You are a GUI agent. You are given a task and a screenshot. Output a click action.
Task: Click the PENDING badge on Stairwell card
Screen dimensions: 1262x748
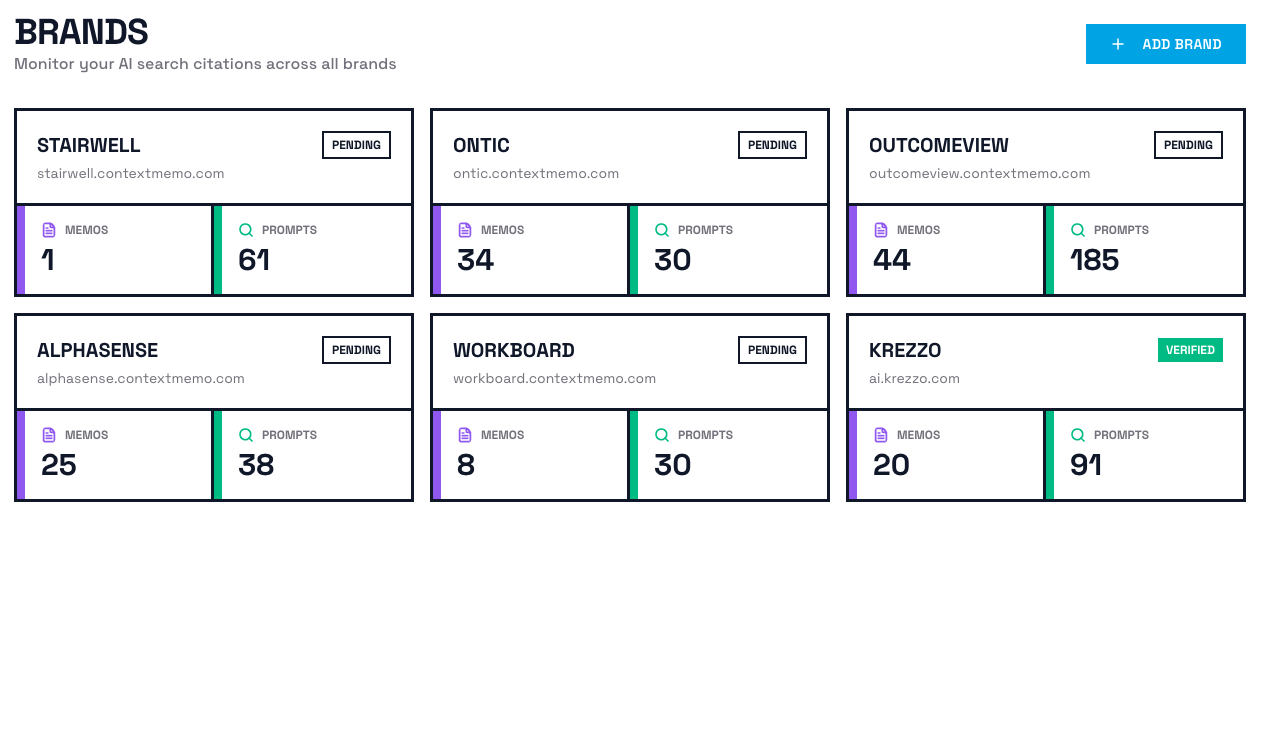[356, 145]
